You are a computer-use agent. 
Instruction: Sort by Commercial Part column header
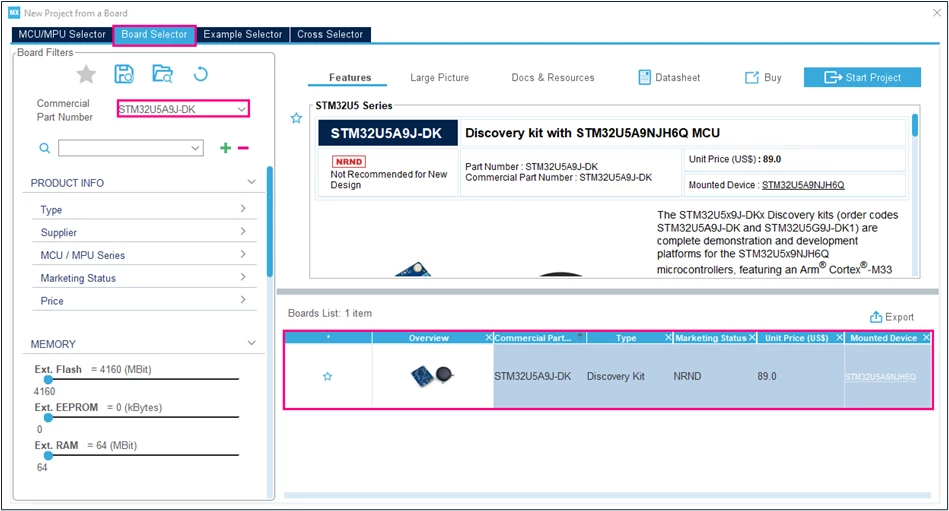(x=533, y=338)
